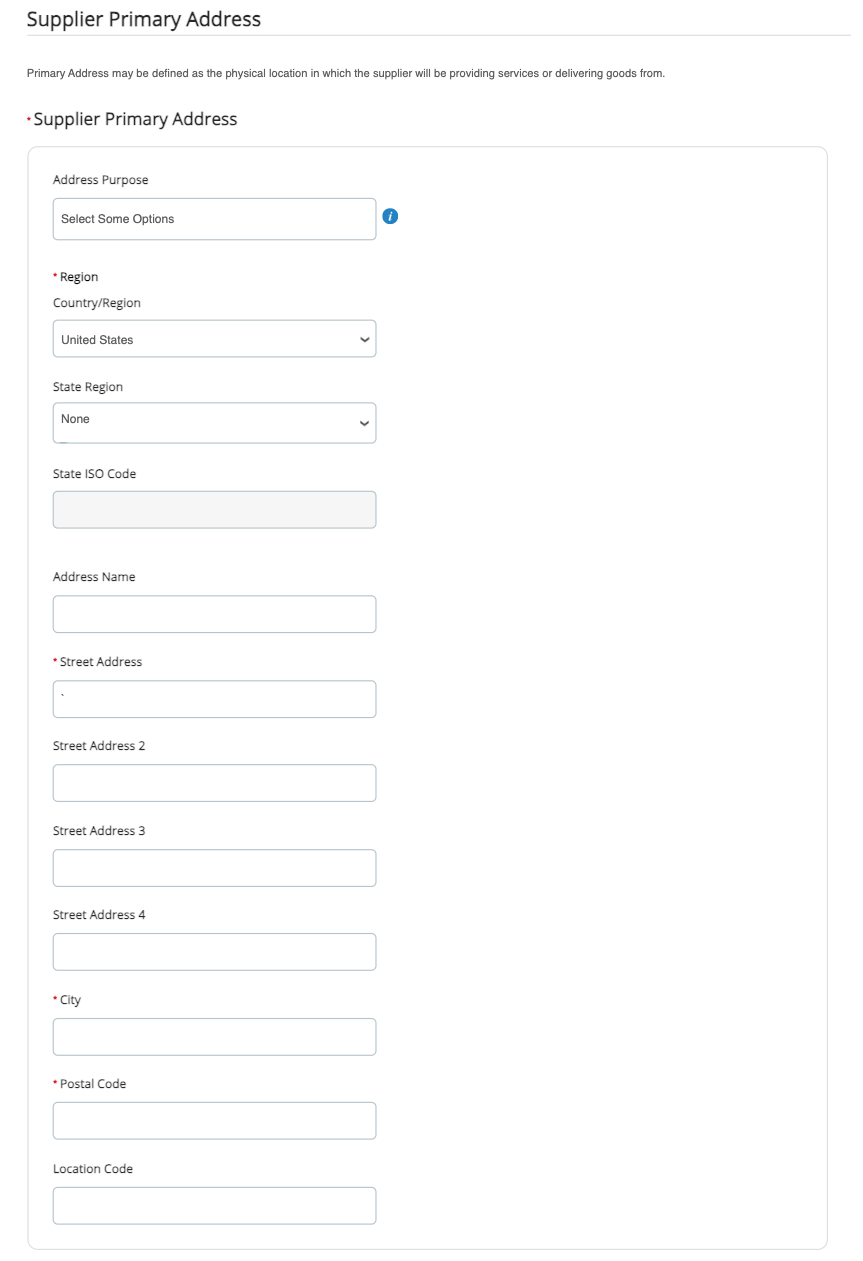This screenshot has height=1261, width=863.
Task: Focus the Address Name input field
Action: (214, 614)
